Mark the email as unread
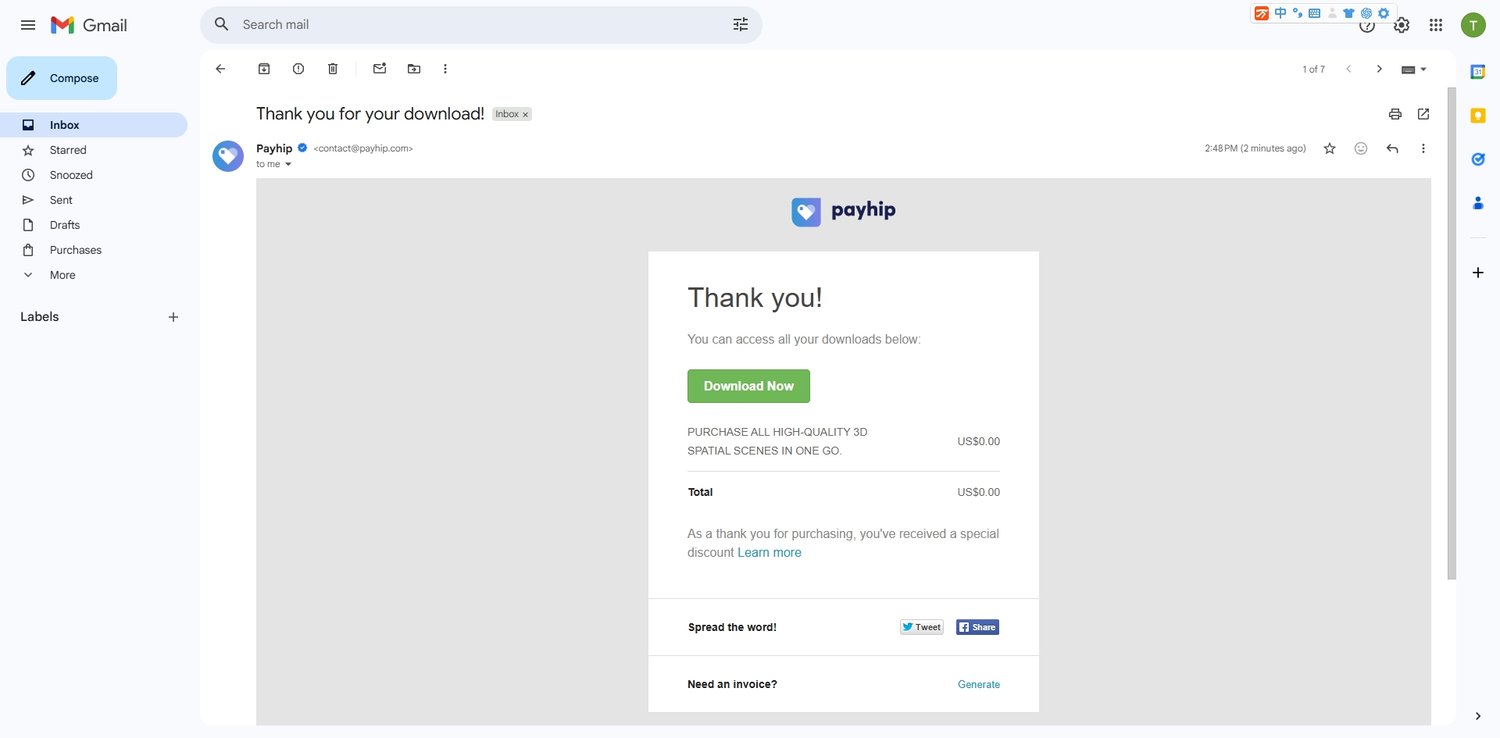The width and height of the screenshot is (1500, 738). pos(379,69)
